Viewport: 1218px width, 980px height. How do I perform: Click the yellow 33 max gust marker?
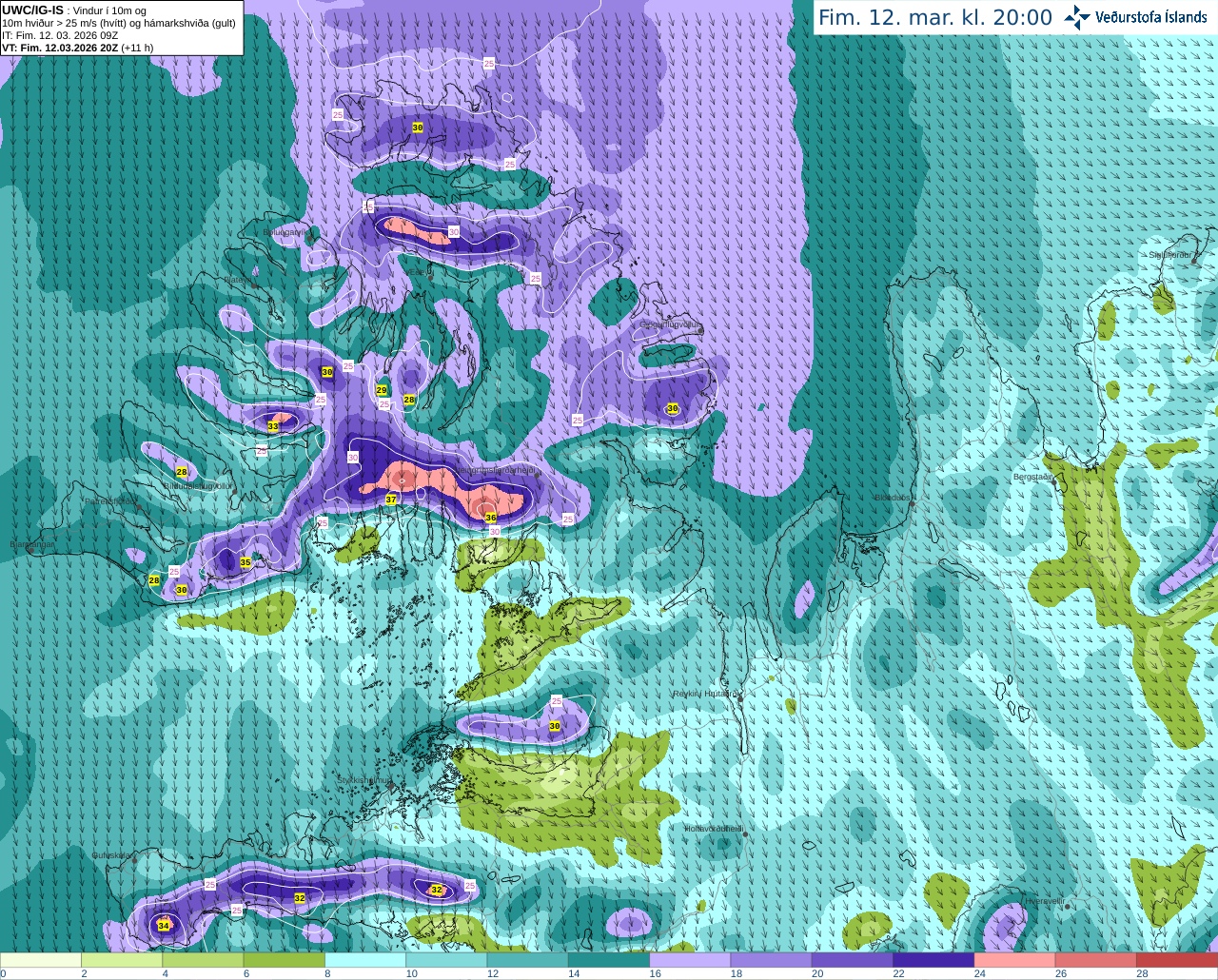(x=273, y=426)
